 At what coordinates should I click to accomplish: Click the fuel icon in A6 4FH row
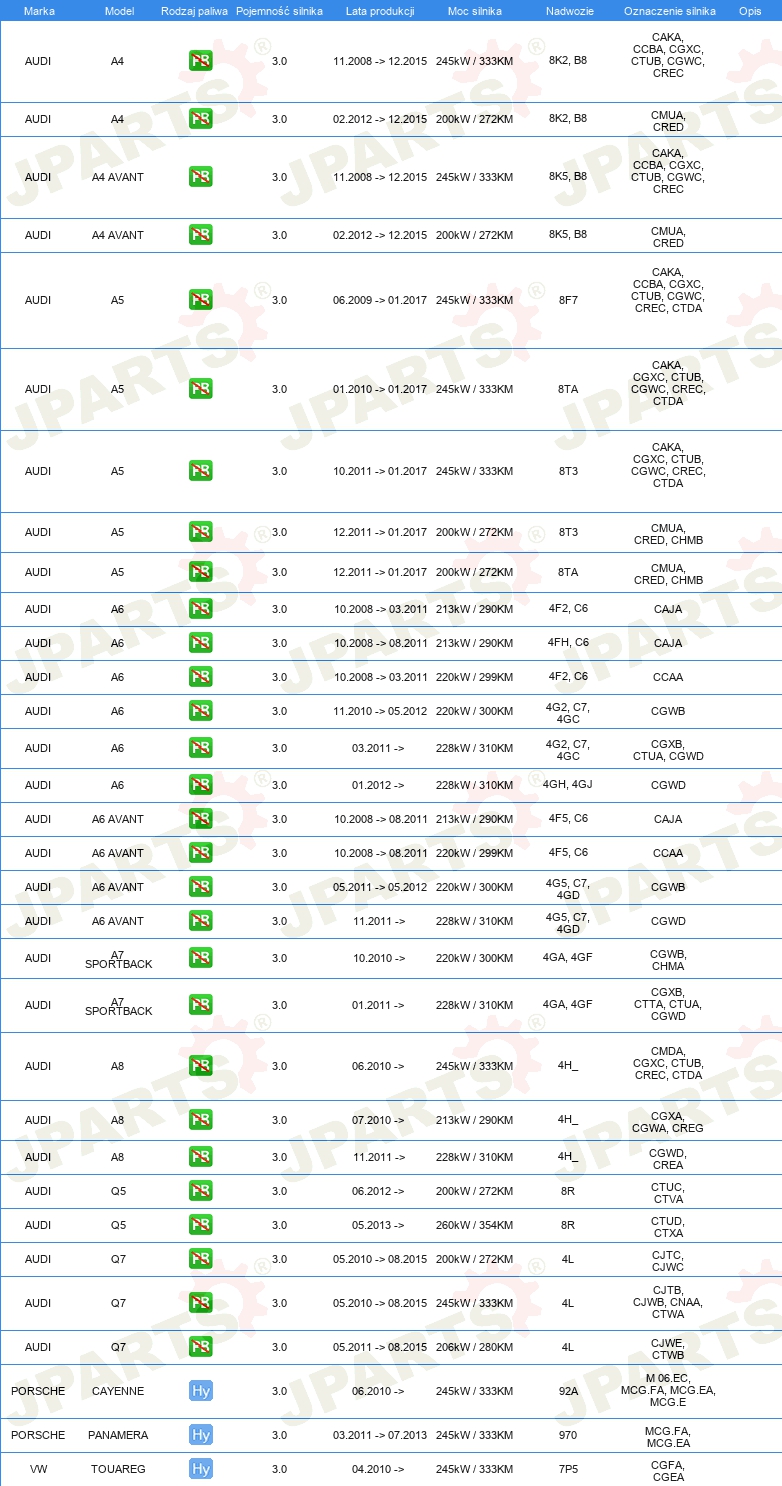pos(201,643)
